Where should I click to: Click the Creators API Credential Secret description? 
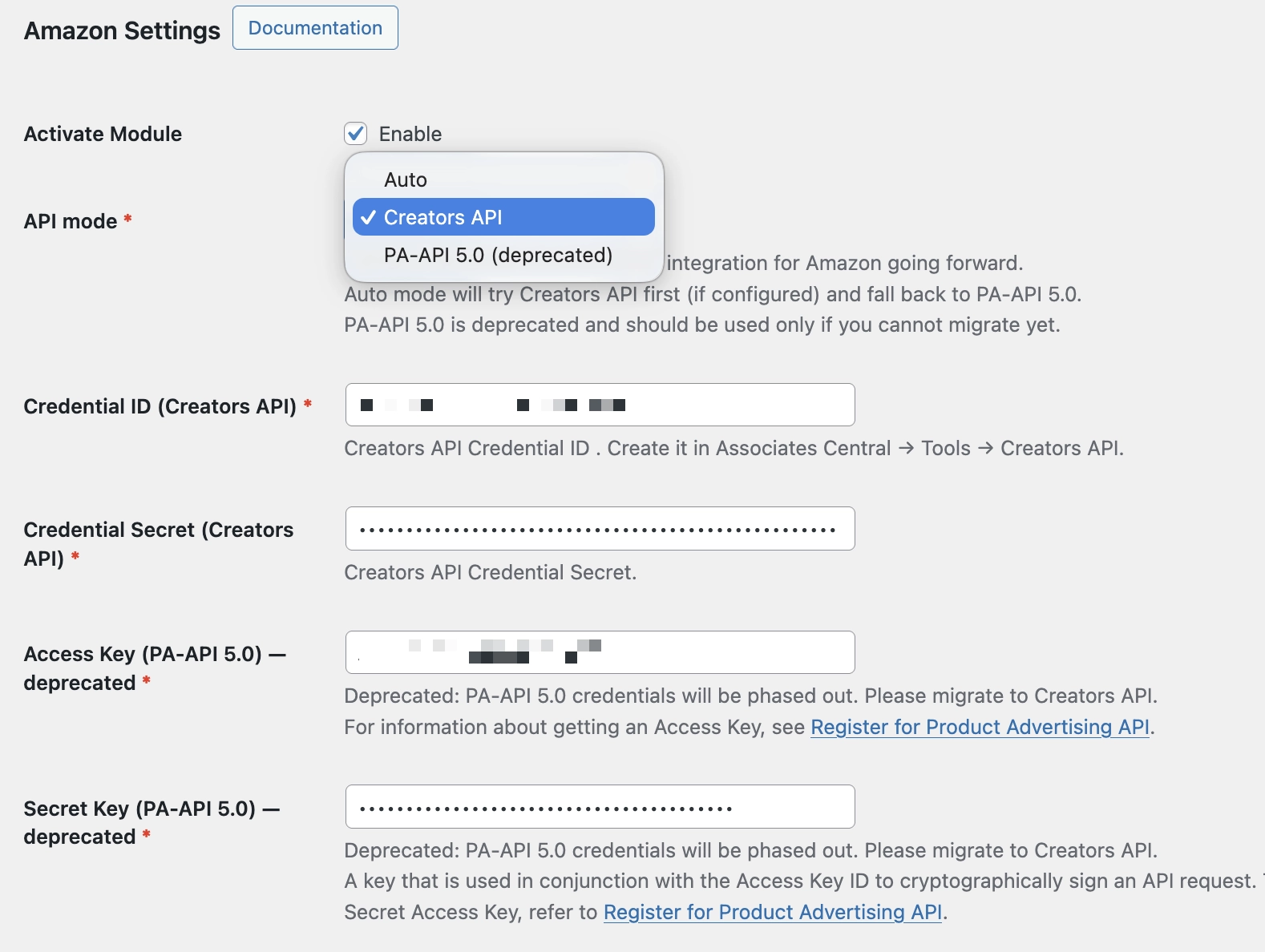pyautogui.click(x=490, y=572)
